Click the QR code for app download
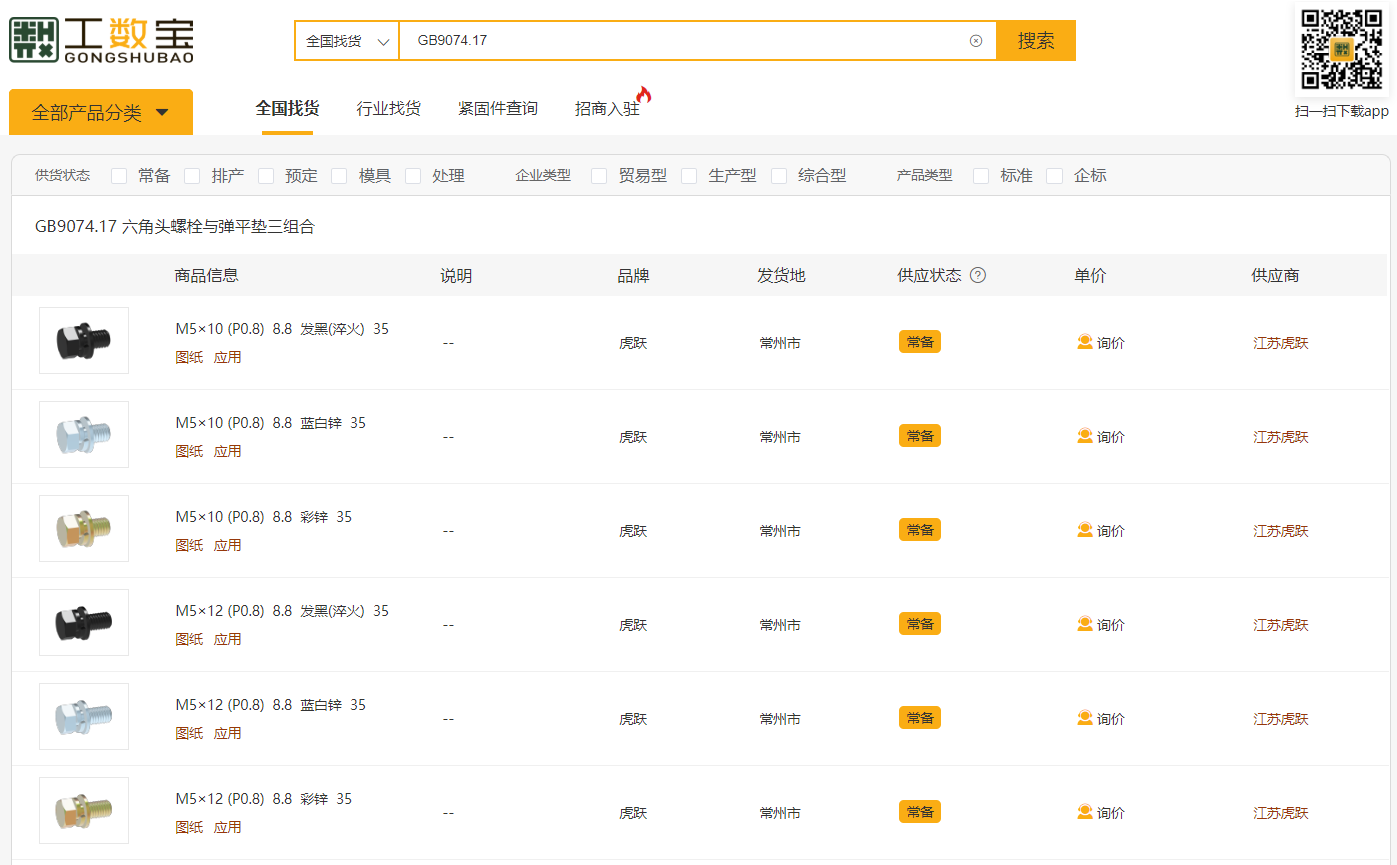This screenshot has width=1397, height=865. point(1341,50)
